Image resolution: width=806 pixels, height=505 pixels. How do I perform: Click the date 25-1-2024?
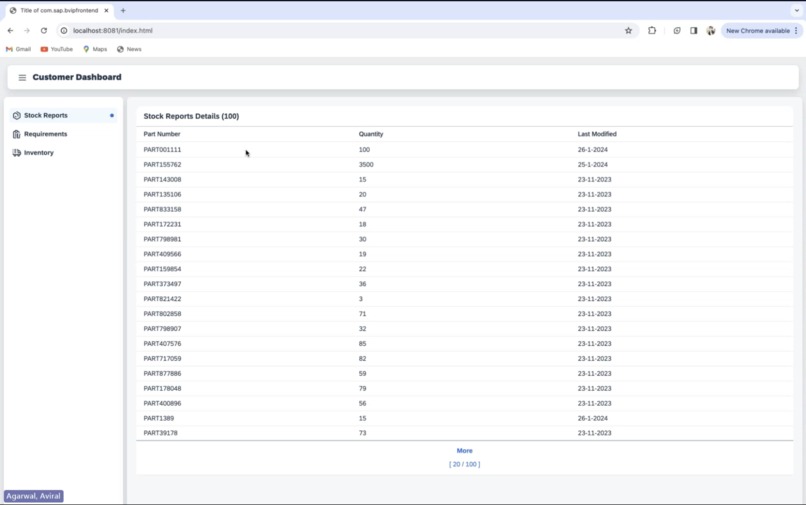pyautogui.click(x=592, y=165)
